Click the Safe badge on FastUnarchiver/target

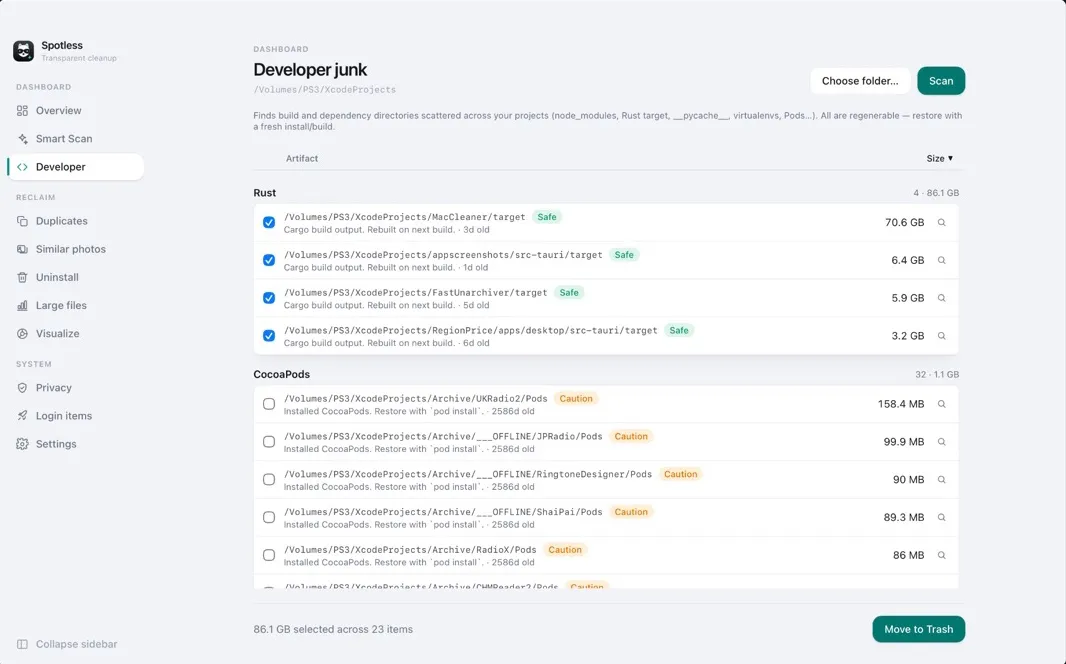[569, 292]
